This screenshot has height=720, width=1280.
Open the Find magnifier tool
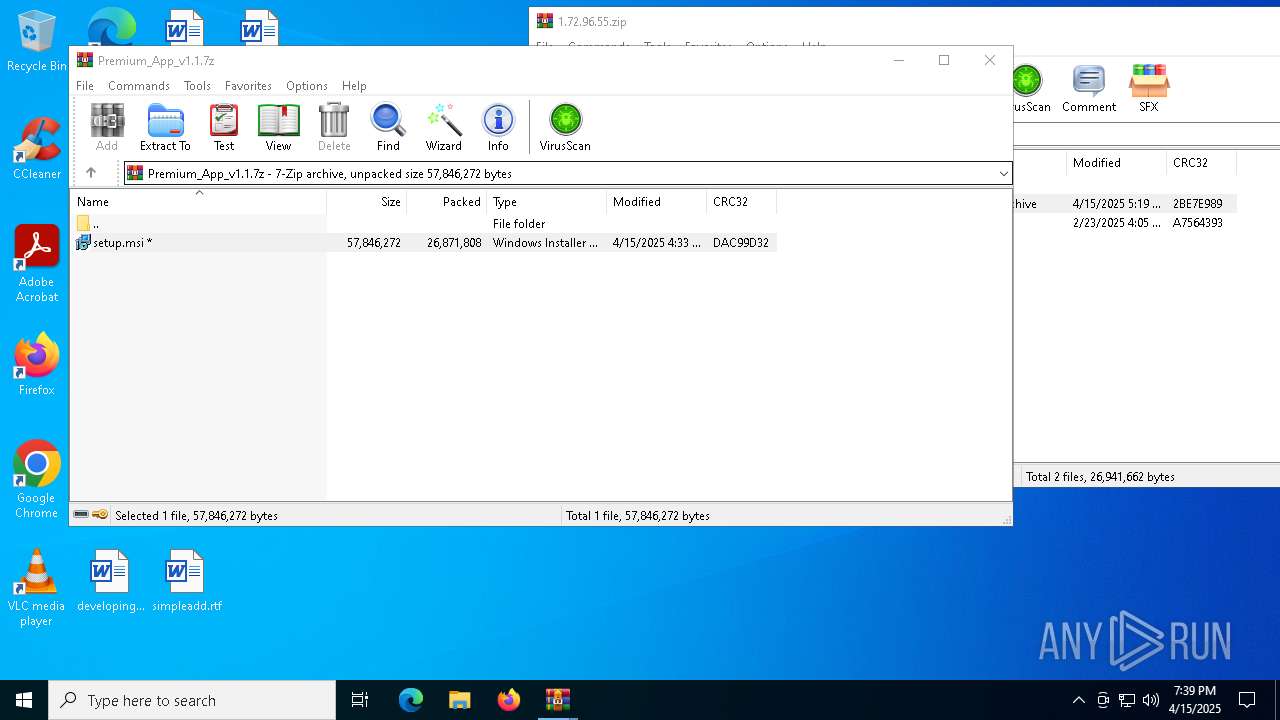coord(388,127)
